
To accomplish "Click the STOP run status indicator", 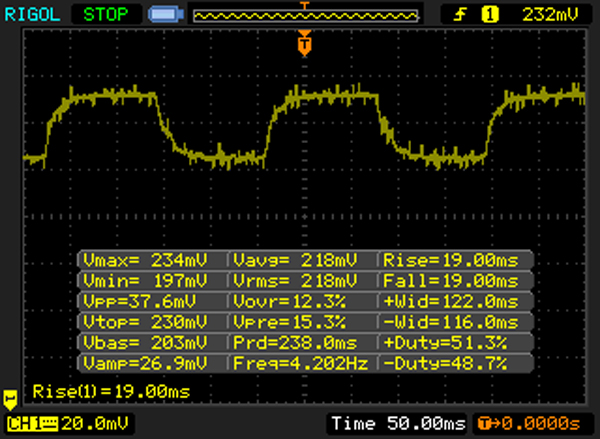I will [x=106, y=15].
